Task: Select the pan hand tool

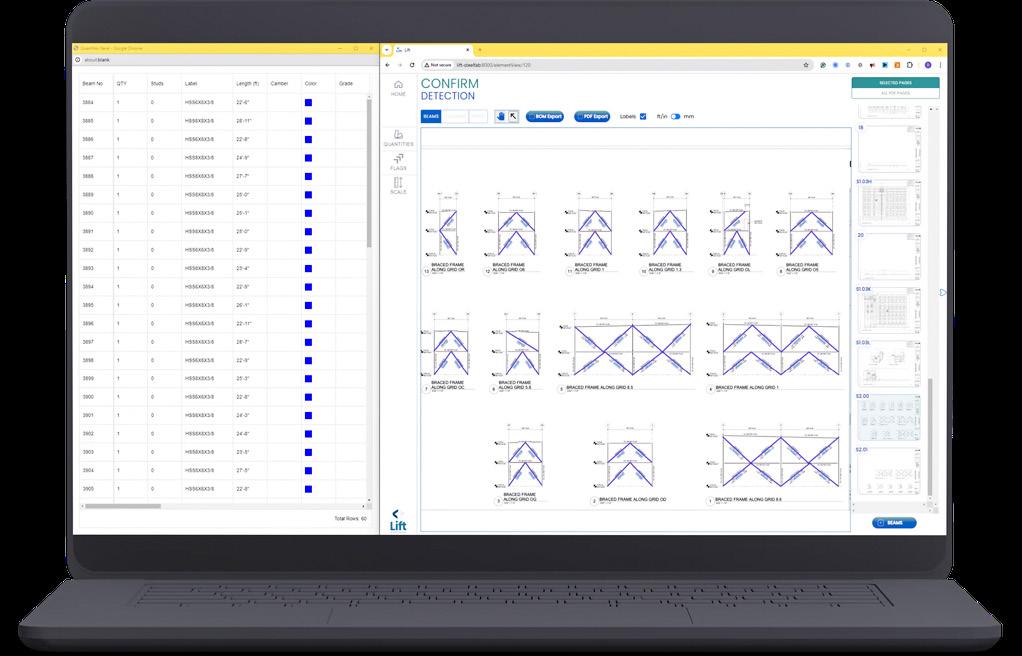Action: pos(501,116)
